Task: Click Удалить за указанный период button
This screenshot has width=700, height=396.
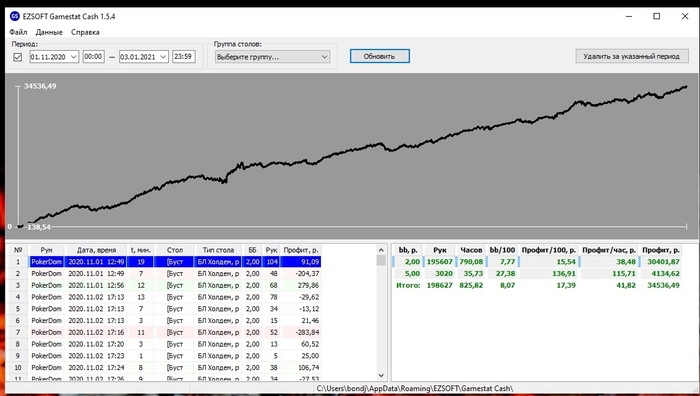Action: pyautogui.click(x=631, y=56)
